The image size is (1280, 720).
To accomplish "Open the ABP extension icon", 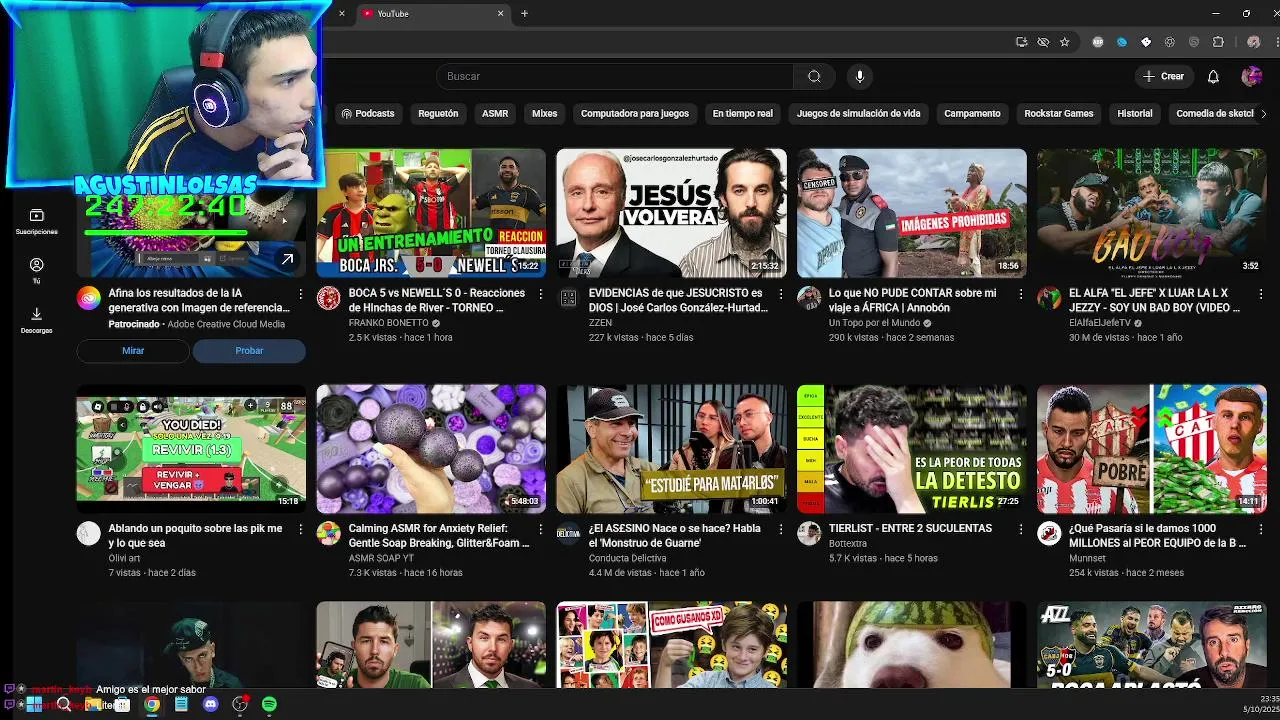I will (x=1098, y=42).
